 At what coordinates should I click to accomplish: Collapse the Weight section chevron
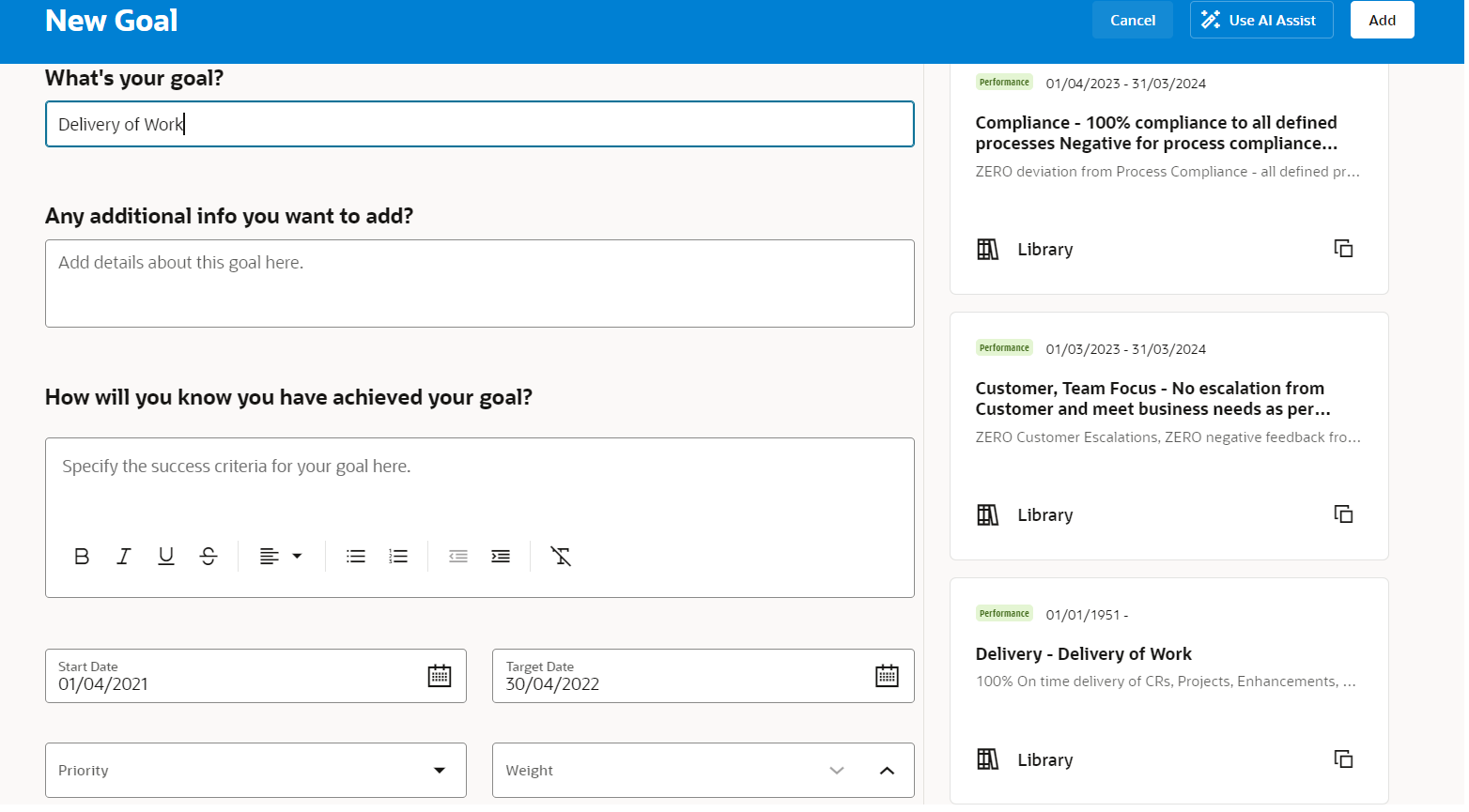[x=886, y=770]
